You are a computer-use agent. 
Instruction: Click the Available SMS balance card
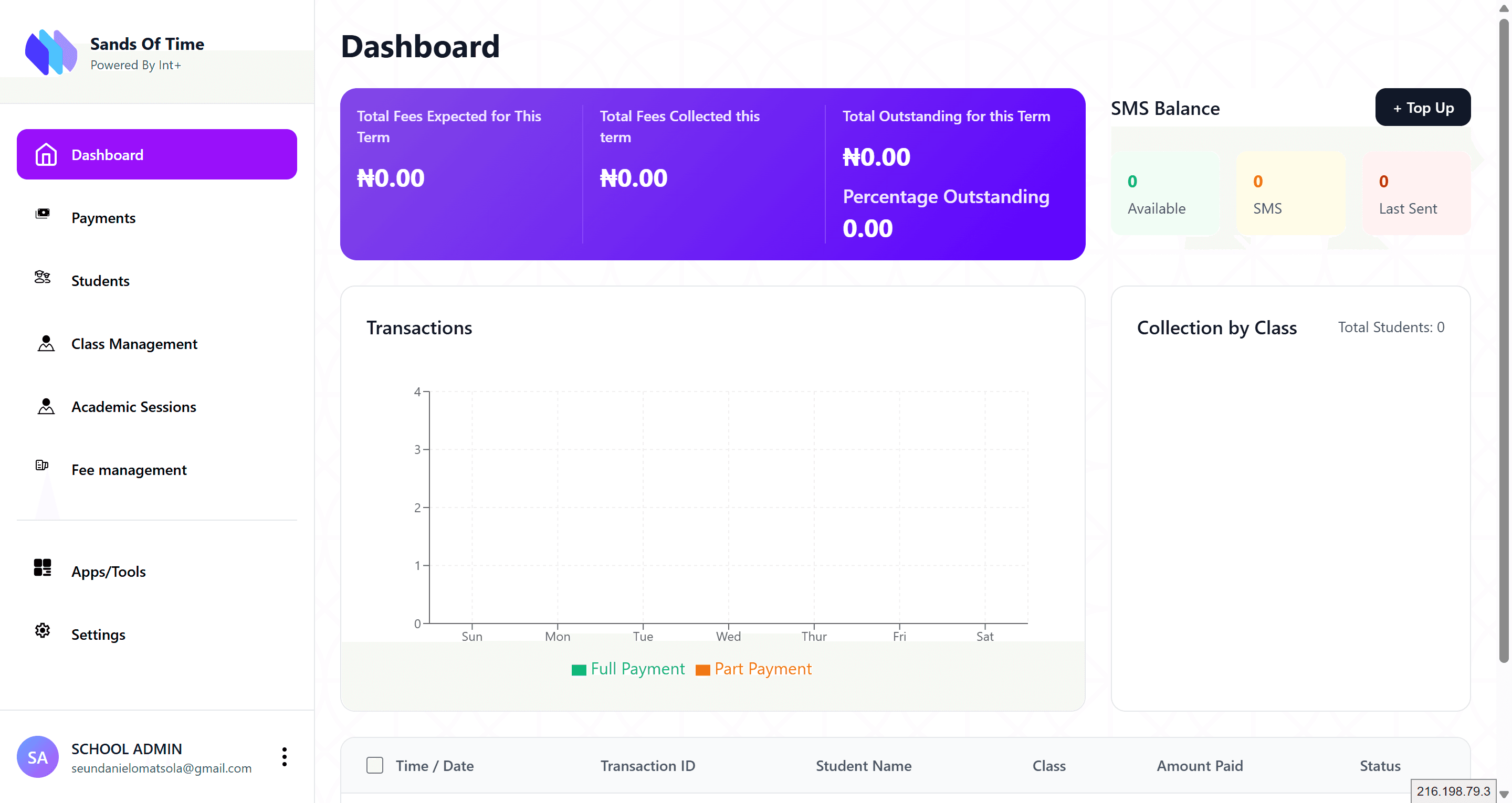(1164, 194)
